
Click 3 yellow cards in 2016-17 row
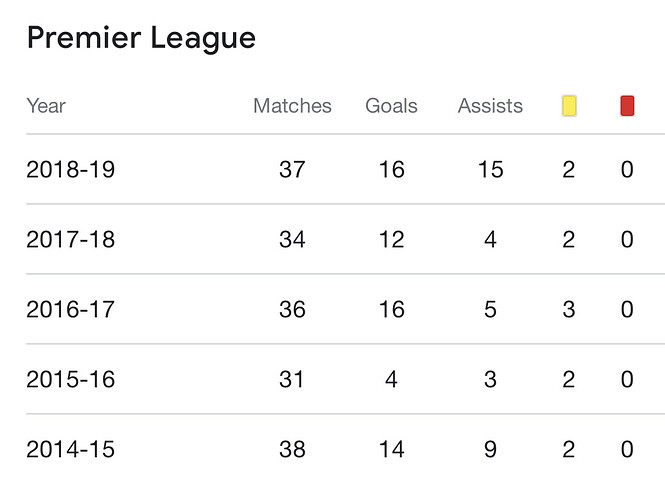coord(569,309)
